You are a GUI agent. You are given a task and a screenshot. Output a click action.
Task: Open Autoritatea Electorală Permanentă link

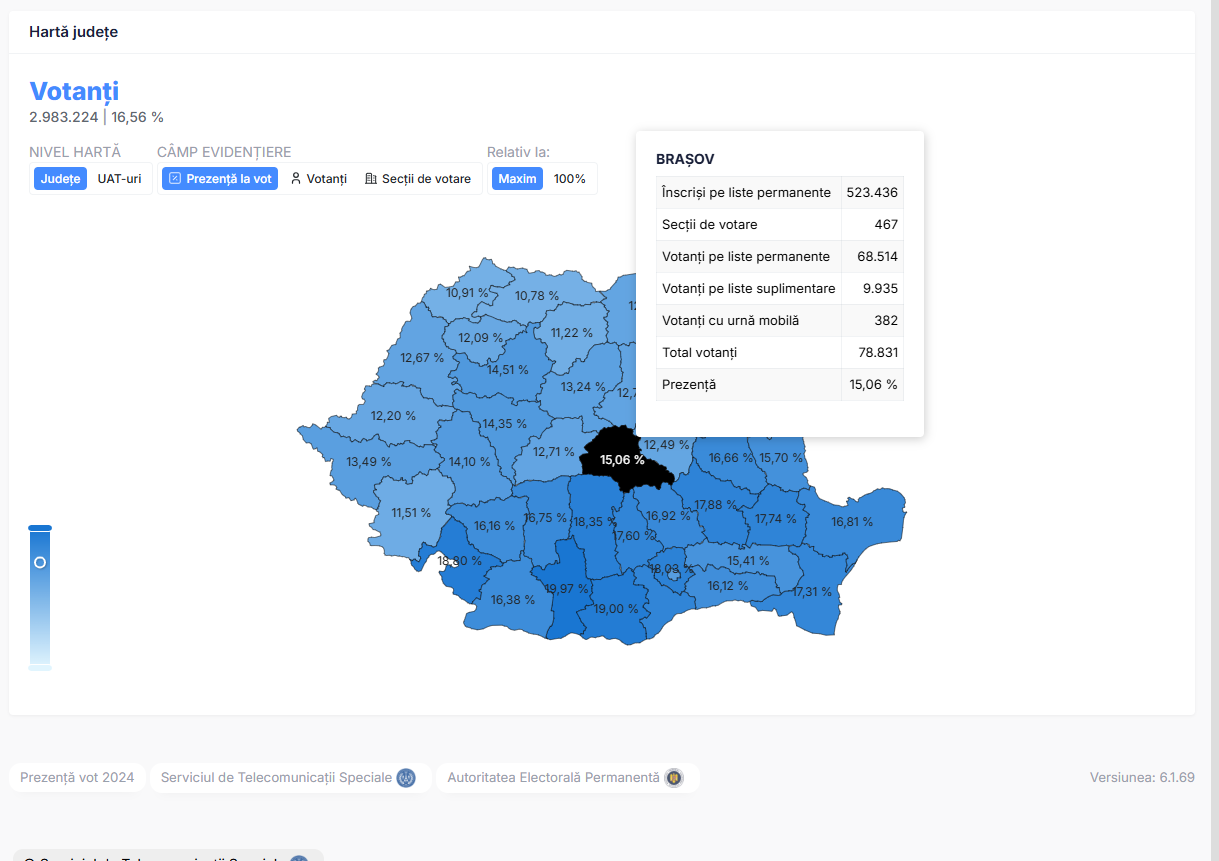pyautogui.click(x=567, y=777)
